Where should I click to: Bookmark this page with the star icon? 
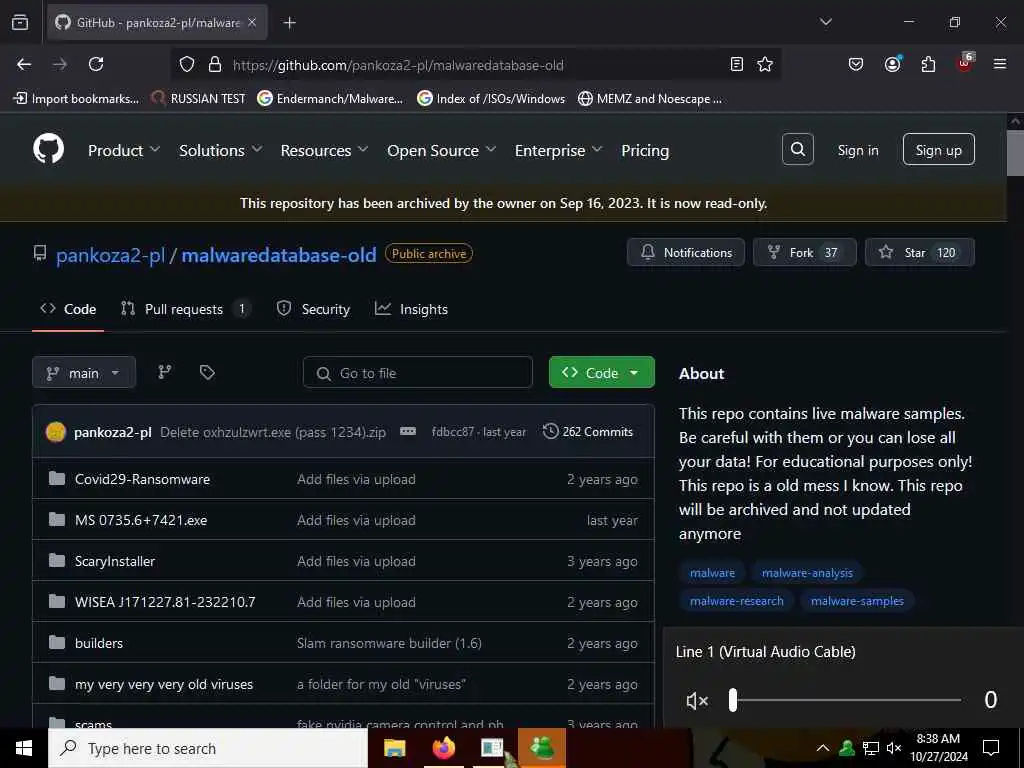tap(765, 64)
